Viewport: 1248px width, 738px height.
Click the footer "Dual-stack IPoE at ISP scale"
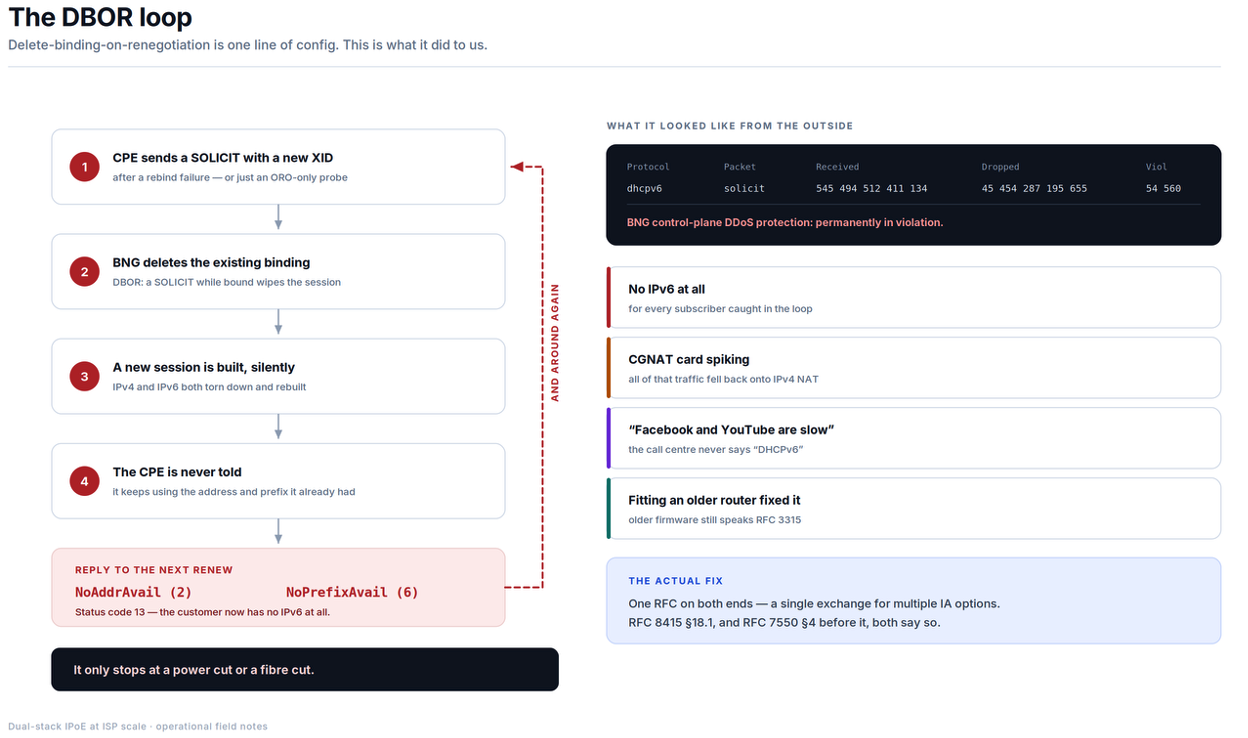pyautogui.click(x=138, y=727)
